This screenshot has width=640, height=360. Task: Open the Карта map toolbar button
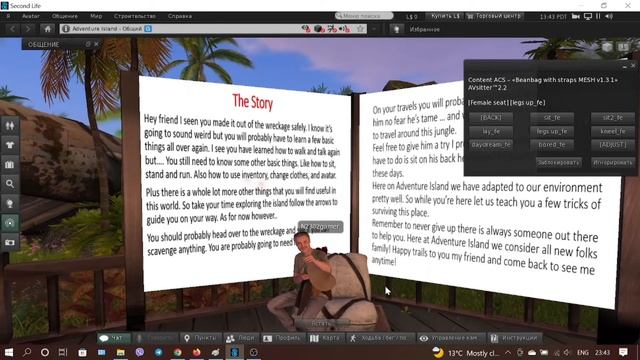pyautogui.click(x=325, y=338)
